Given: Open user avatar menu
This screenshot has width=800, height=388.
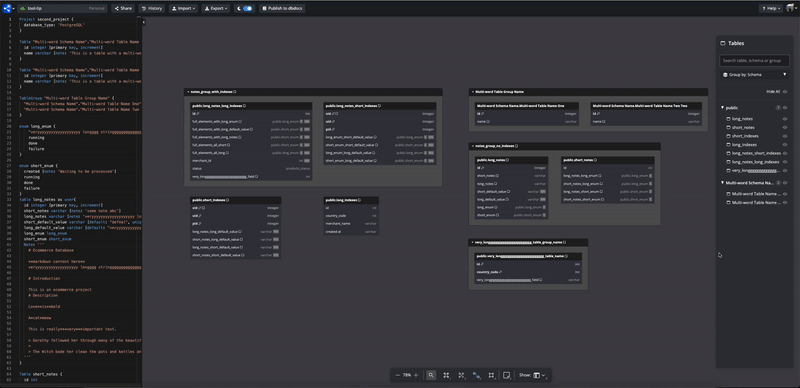Looking at the screenshot, I should pos(791,8).
